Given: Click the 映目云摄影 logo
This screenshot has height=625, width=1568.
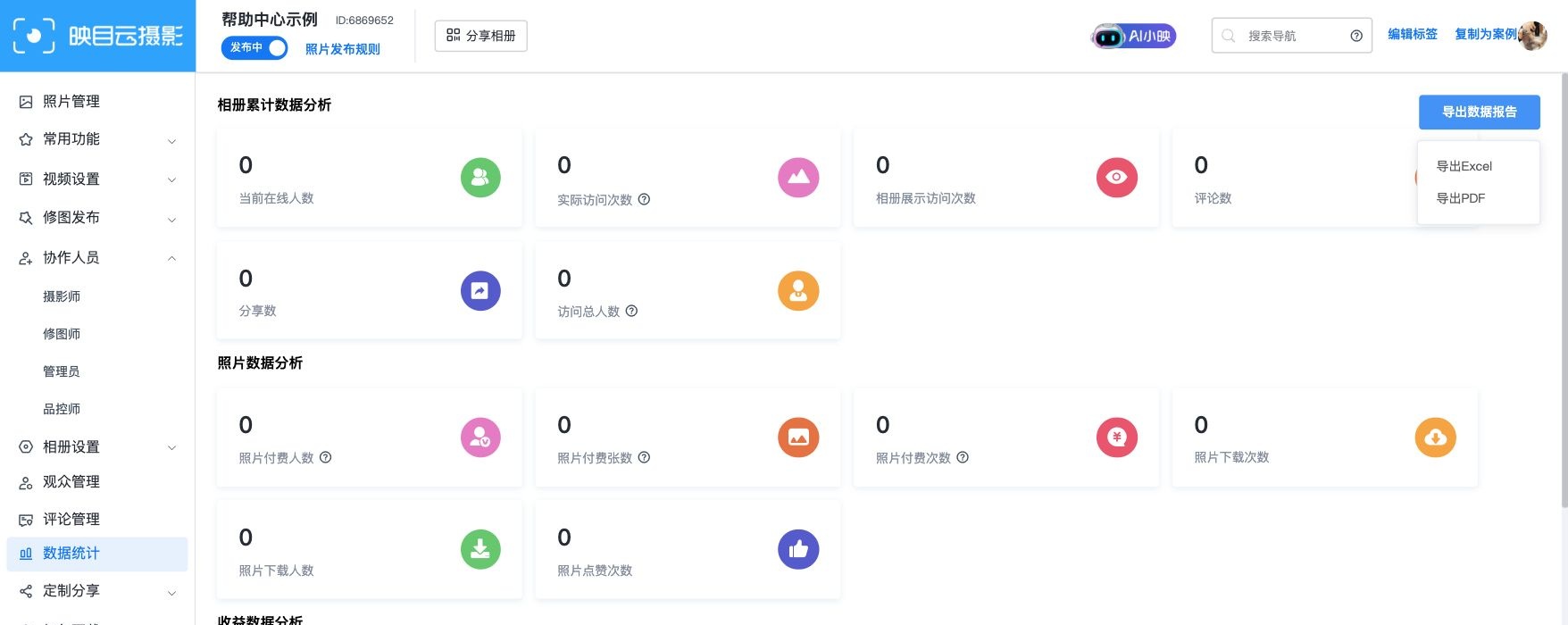Looking at the screenshot, I should pyautogui.click(x=97, y=36).
